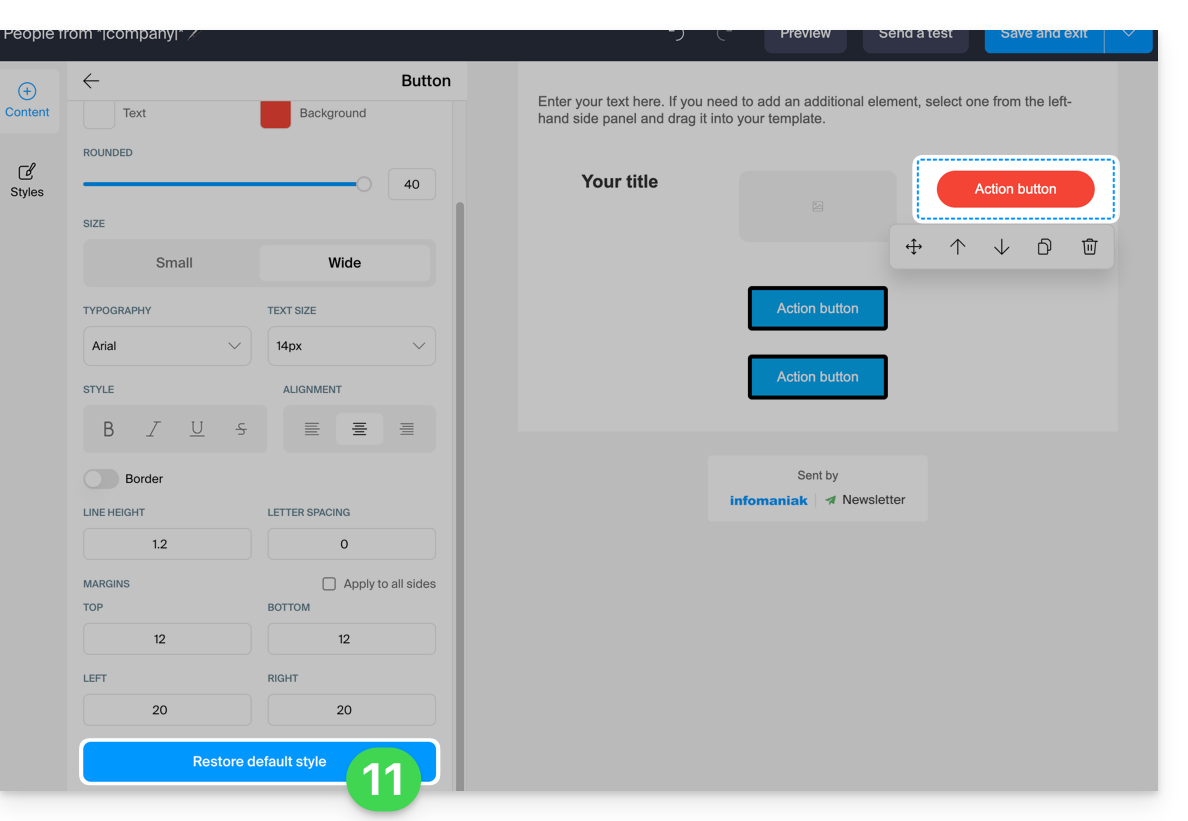Open the Typography Arial dropdown
This screenshot has height=821, width=1188.
click(167, 346)
